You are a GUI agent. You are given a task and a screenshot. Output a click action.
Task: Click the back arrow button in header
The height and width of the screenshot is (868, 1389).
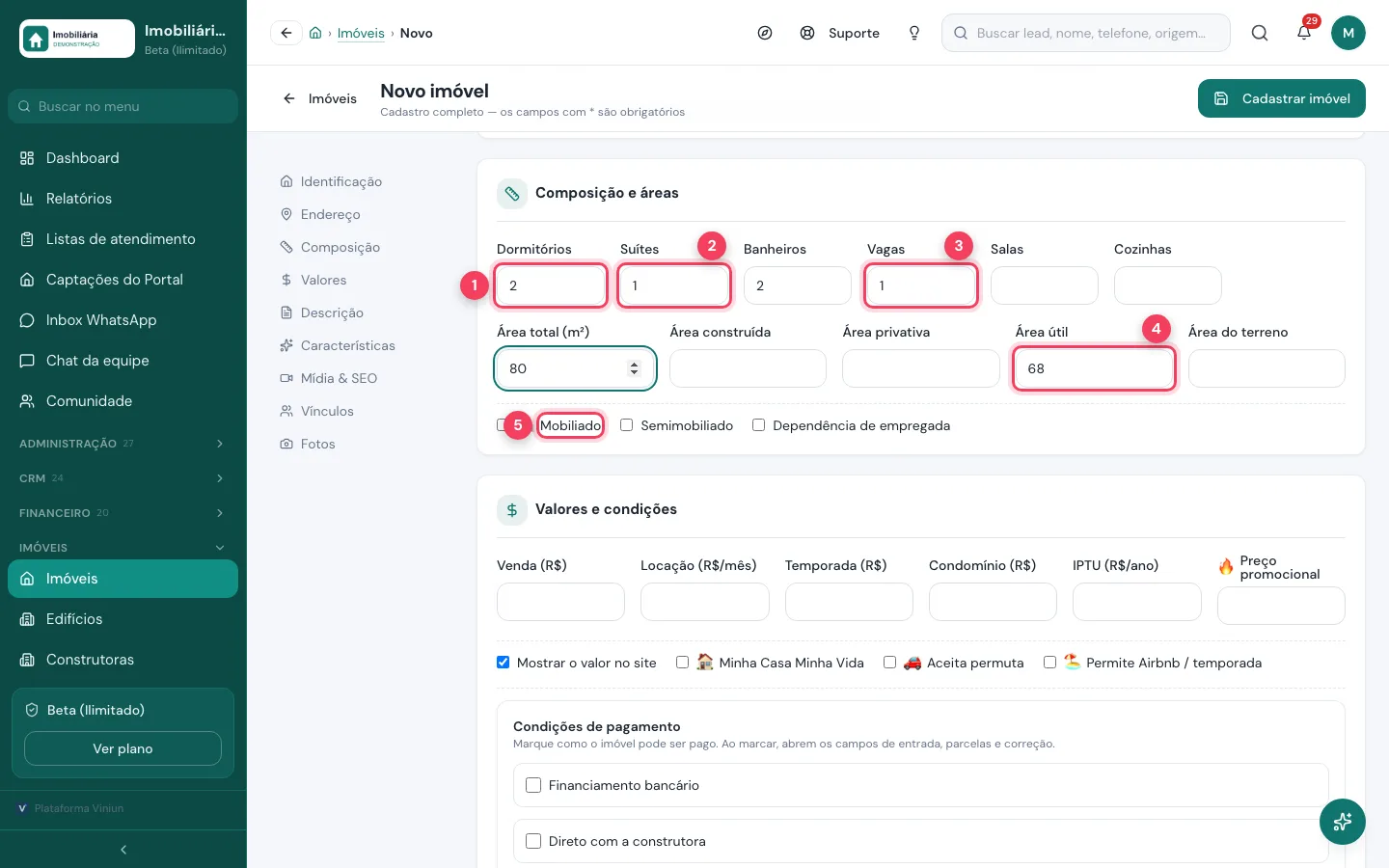pos(286,33)
